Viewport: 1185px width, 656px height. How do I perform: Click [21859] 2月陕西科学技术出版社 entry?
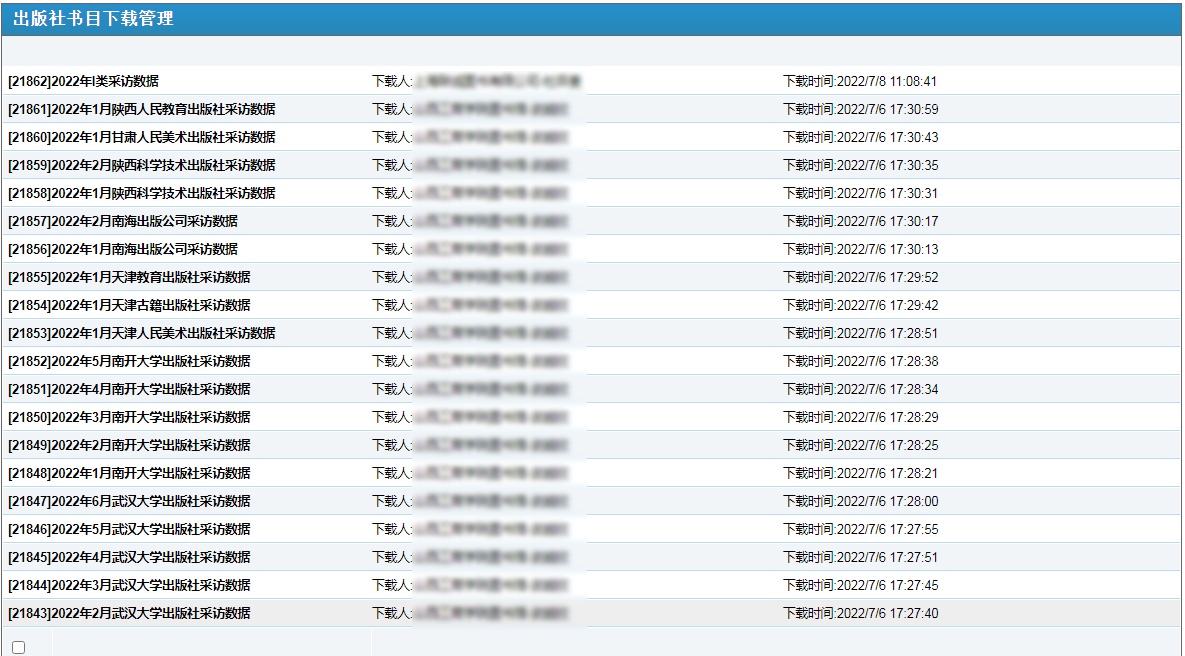point(141,165)
